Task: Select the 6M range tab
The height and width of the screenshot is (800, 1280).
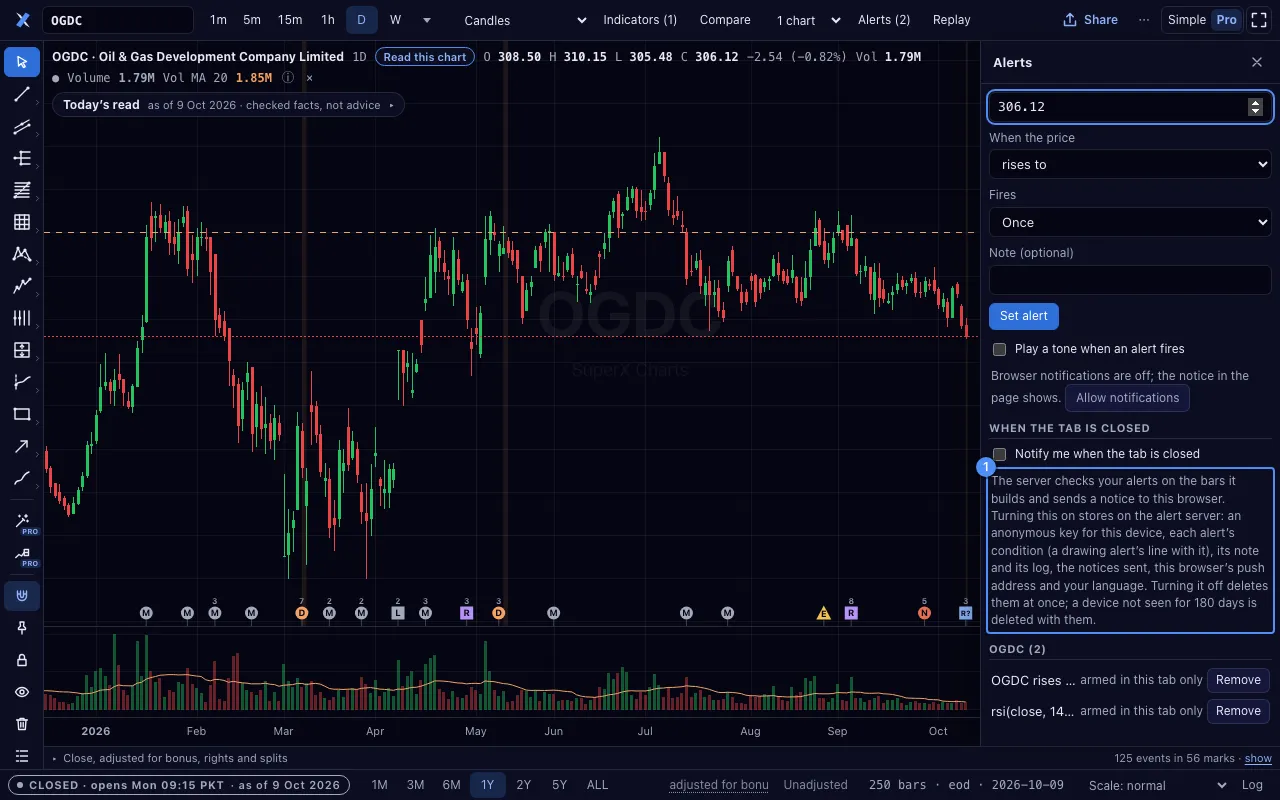Action: pos(451,785)
